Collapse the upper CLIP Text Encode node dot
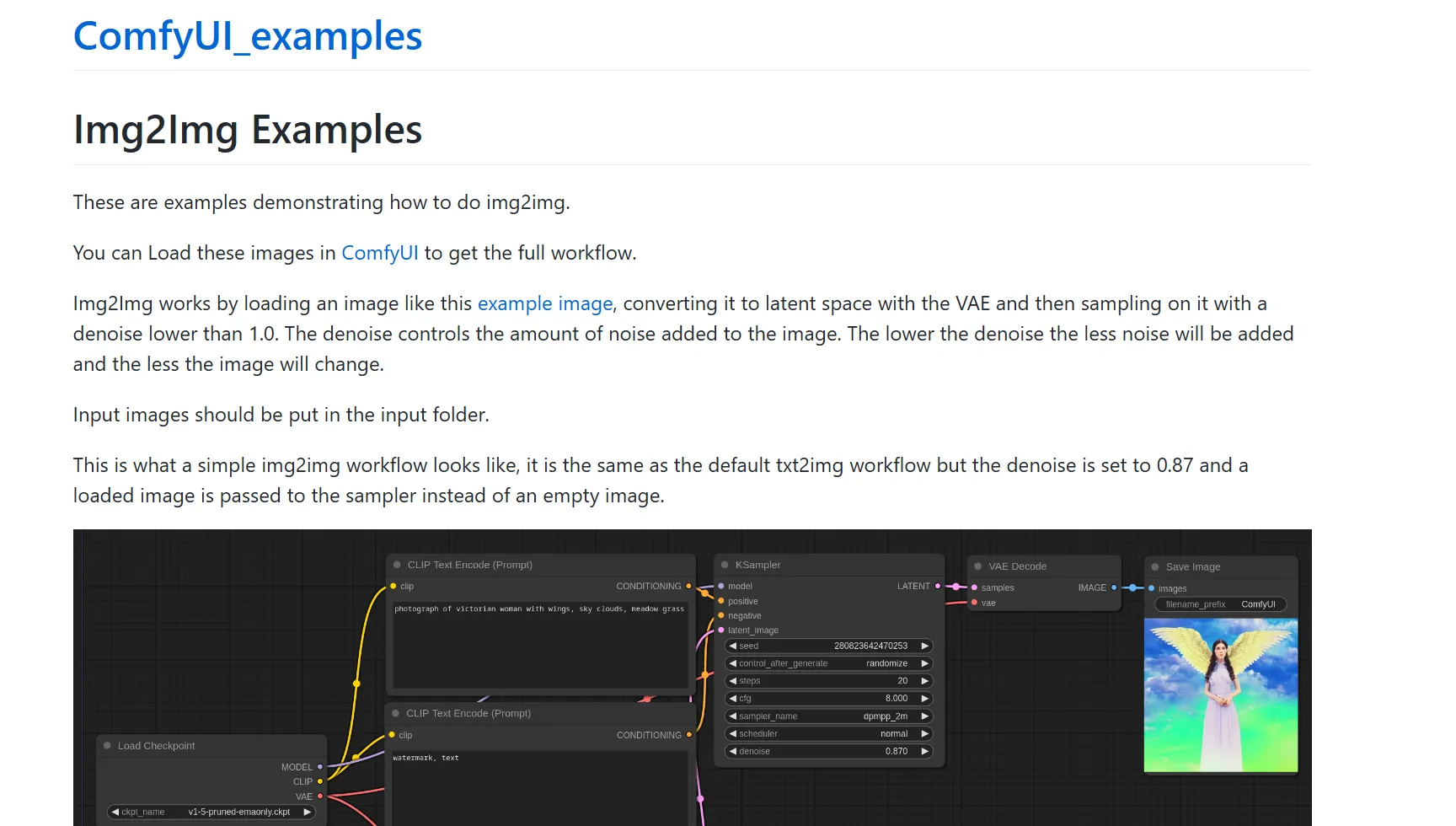This screenshot has height=826, width=1456. (397, 565)
